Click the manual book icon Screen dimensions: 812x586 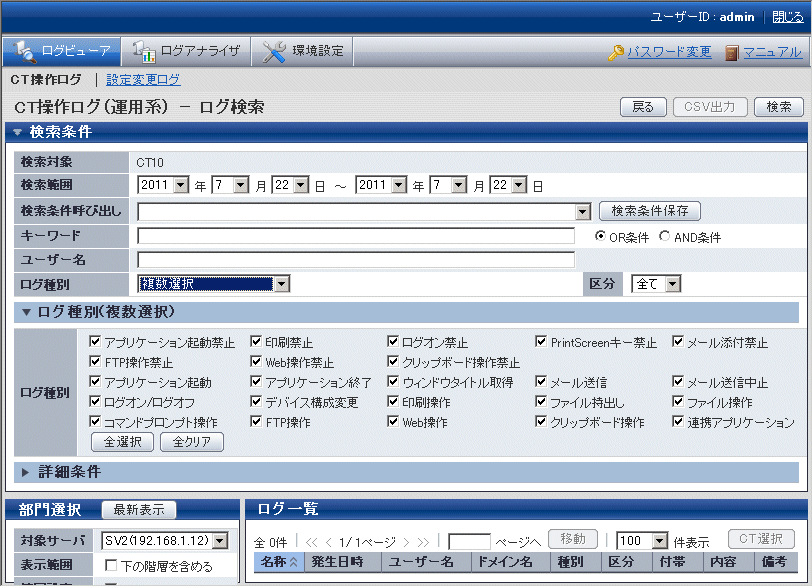point(731,52)
